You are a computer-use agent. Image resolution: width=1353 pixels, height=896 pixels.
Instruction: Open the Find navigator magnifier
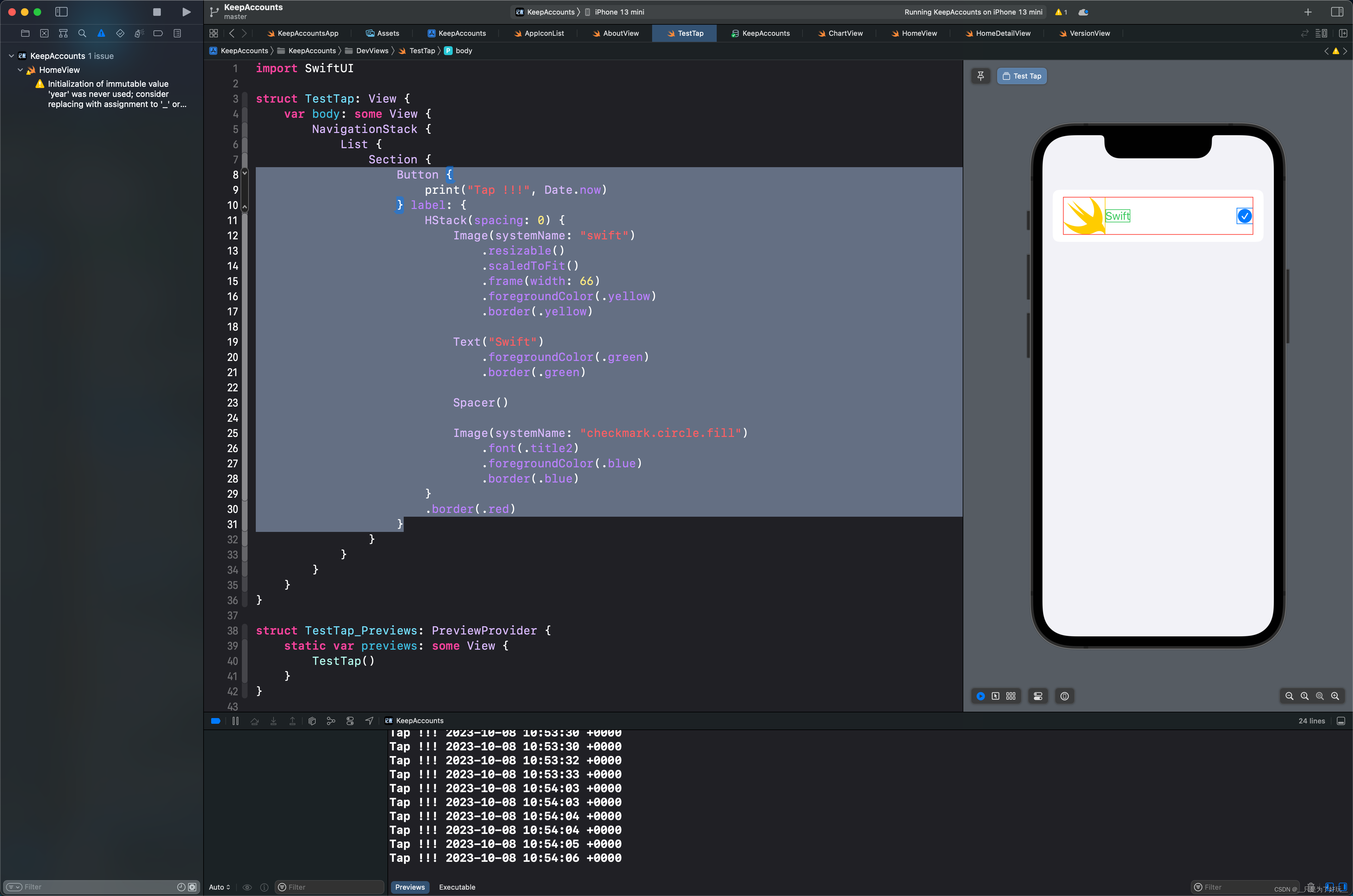(x=82, y=33)
